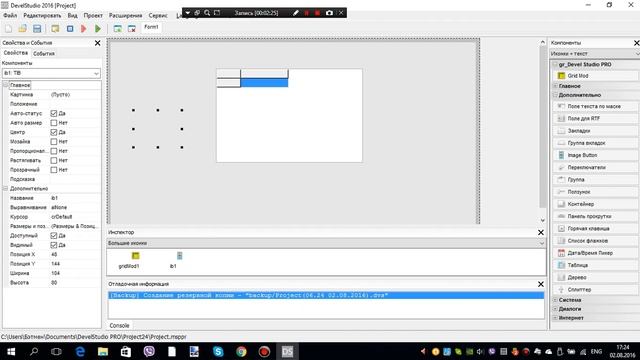The width and height of the screenshot is (640, 360).
Task: Click the New form toolbar icon
Action: pos(118,29)
